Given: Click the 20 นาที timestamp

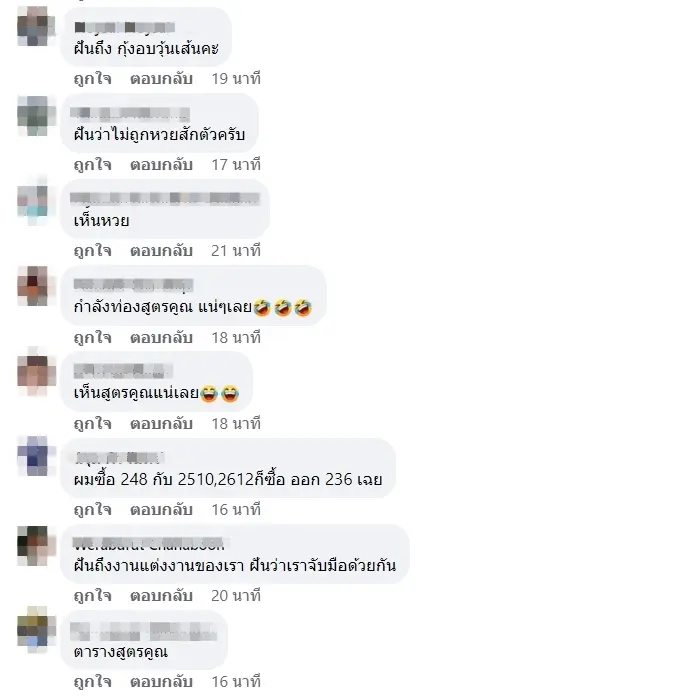Looking at the screenshot, I should pyautogui.click(x=236, y=596).
